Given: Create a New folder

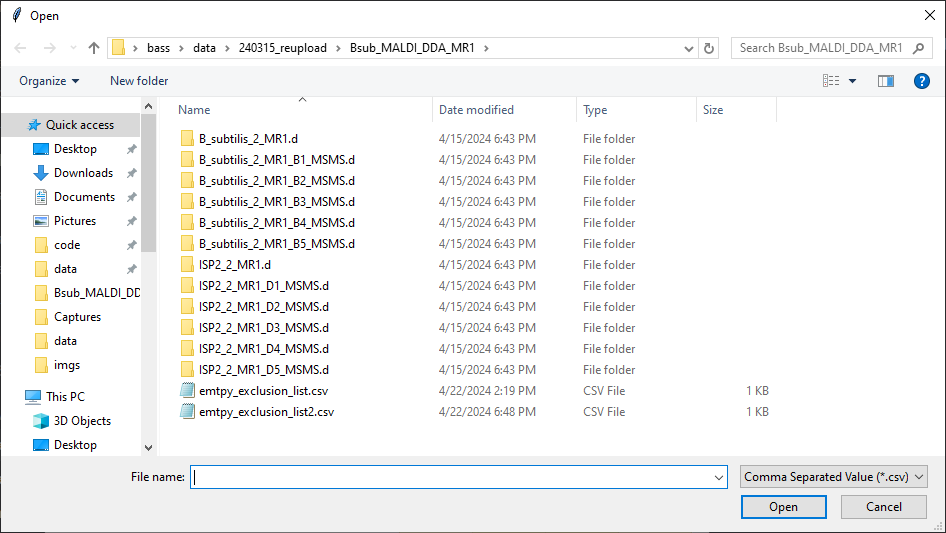Looking at the screenshot, I should pyautogui.click(x=139, y=81).
